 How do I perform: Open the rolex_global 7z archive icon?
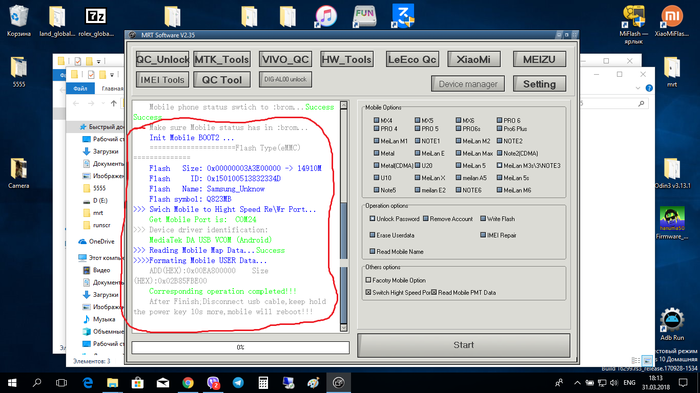96,20
